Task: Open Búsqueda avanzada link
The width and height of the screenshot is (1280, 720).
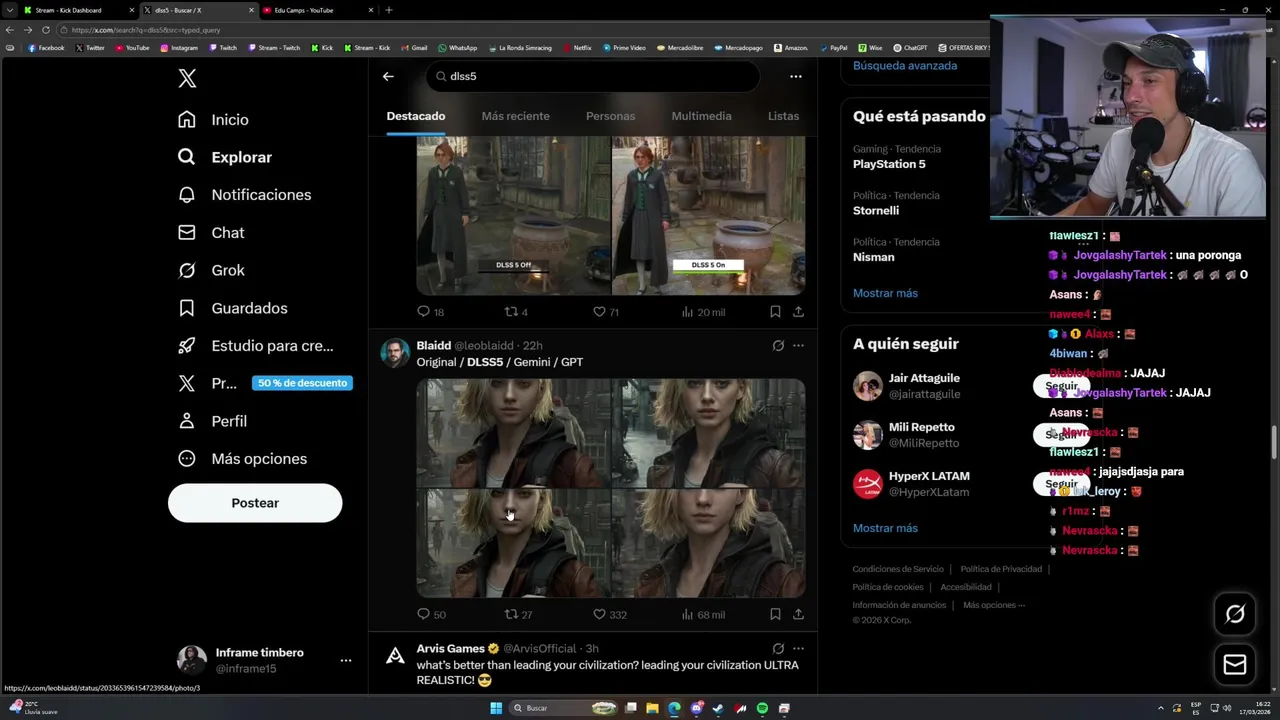Action: 905,66
